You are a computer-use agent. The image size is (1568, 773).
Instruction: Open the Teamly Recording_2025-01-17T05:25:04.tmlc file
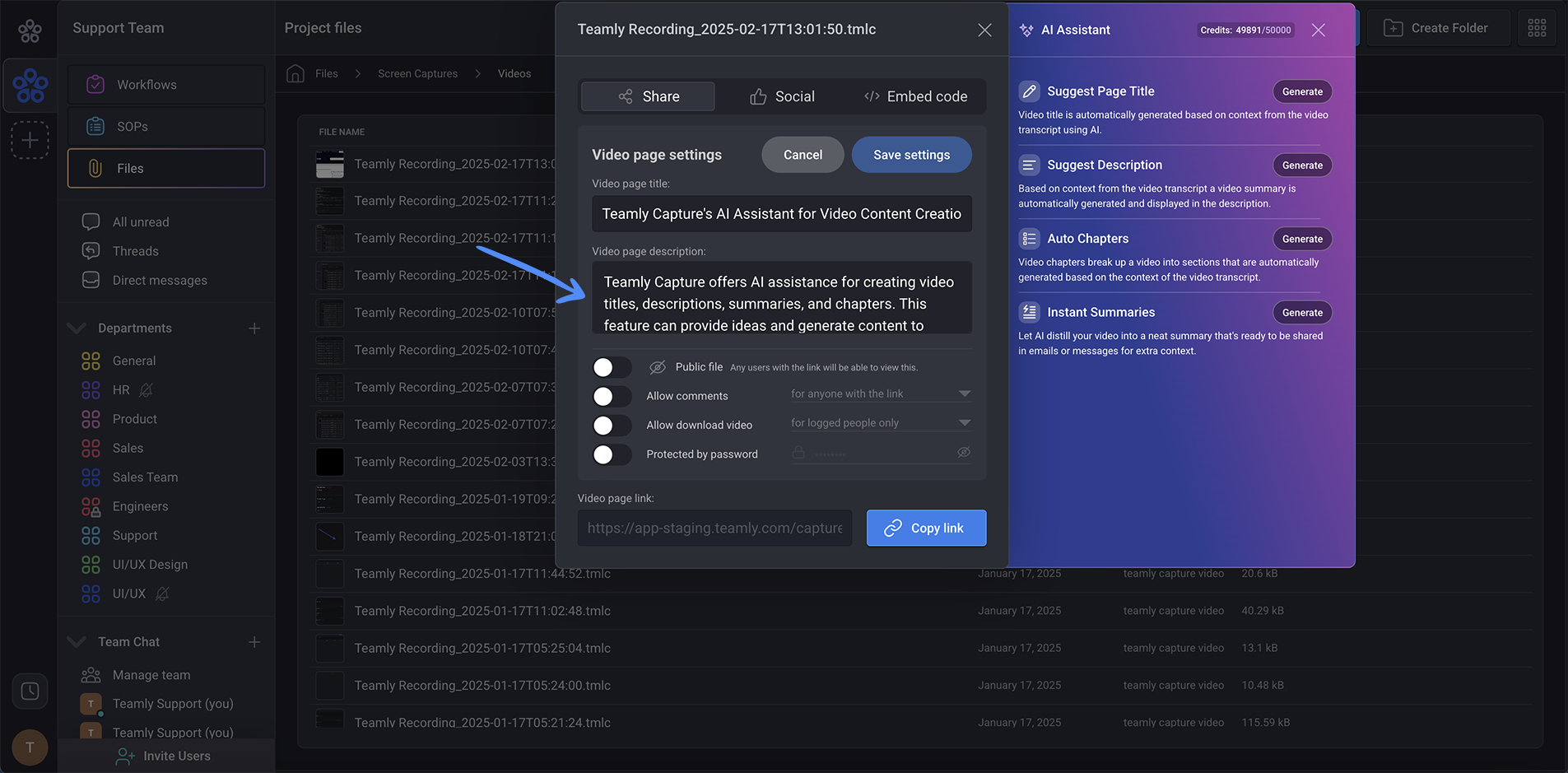coord(482,648)
